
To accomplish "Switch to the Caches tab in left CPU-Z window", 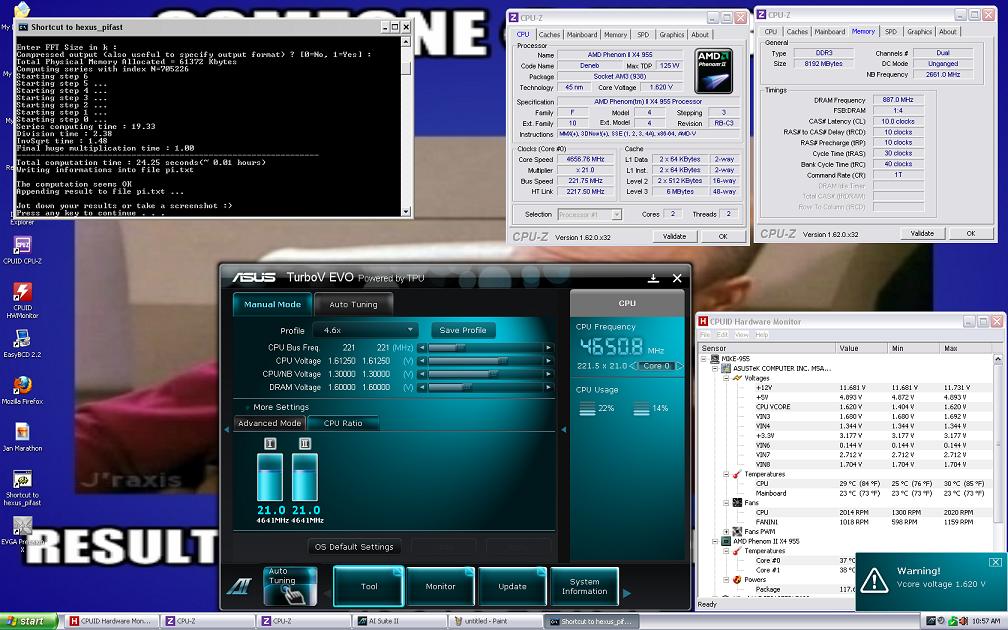I will click(x=549, y=35).
